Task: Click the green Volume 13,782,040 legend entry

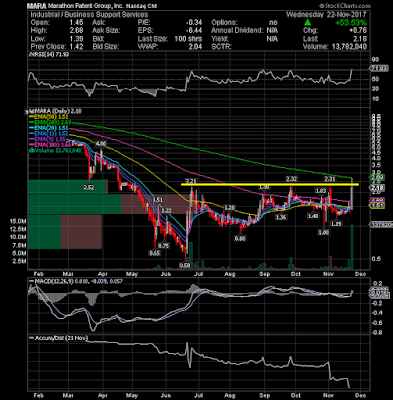Action: tap(55, 150)
